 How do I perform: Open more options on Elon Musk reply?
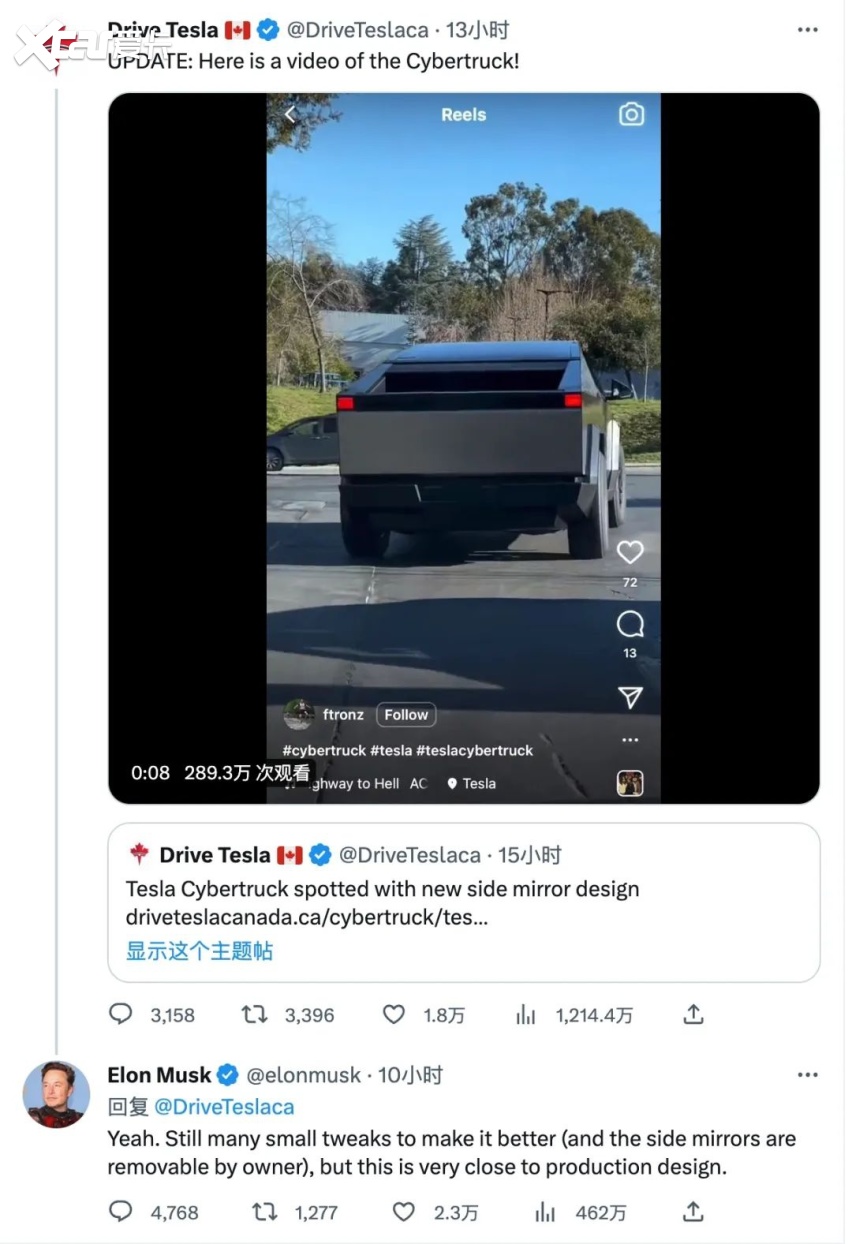(808, 1075)
